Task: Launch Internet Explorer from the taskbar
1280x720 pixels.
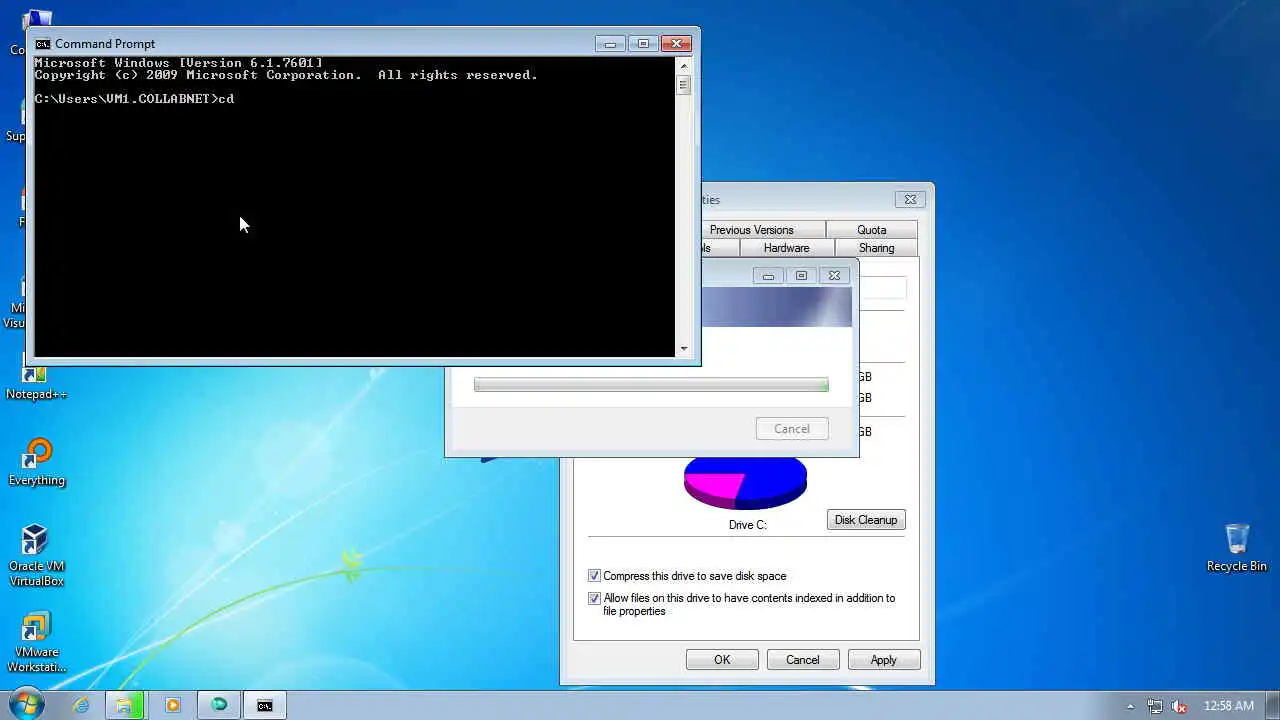Action: pos(81,705)
